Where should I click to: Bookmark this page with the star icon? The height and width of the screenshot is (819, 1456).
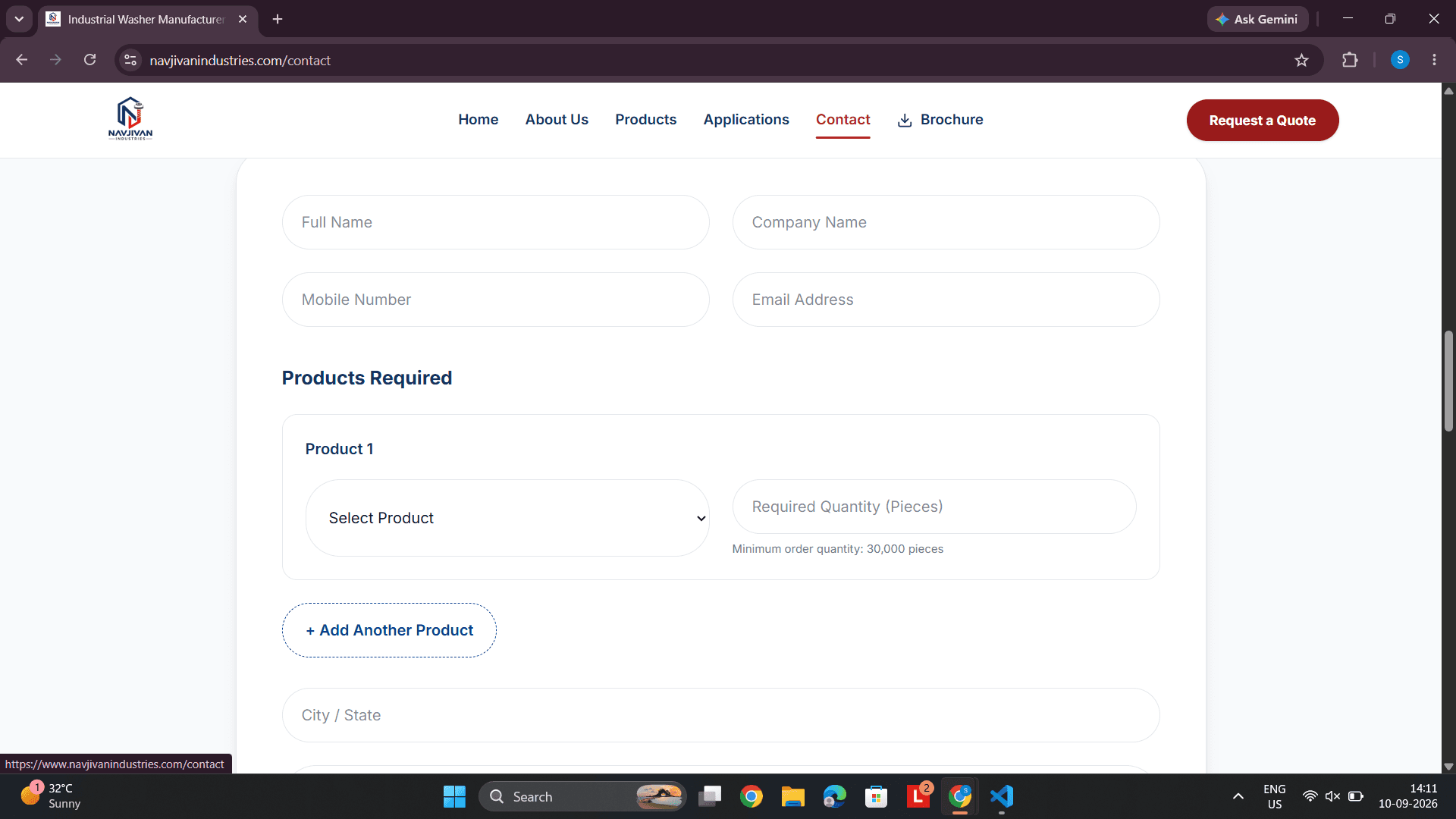point(1301,60)
